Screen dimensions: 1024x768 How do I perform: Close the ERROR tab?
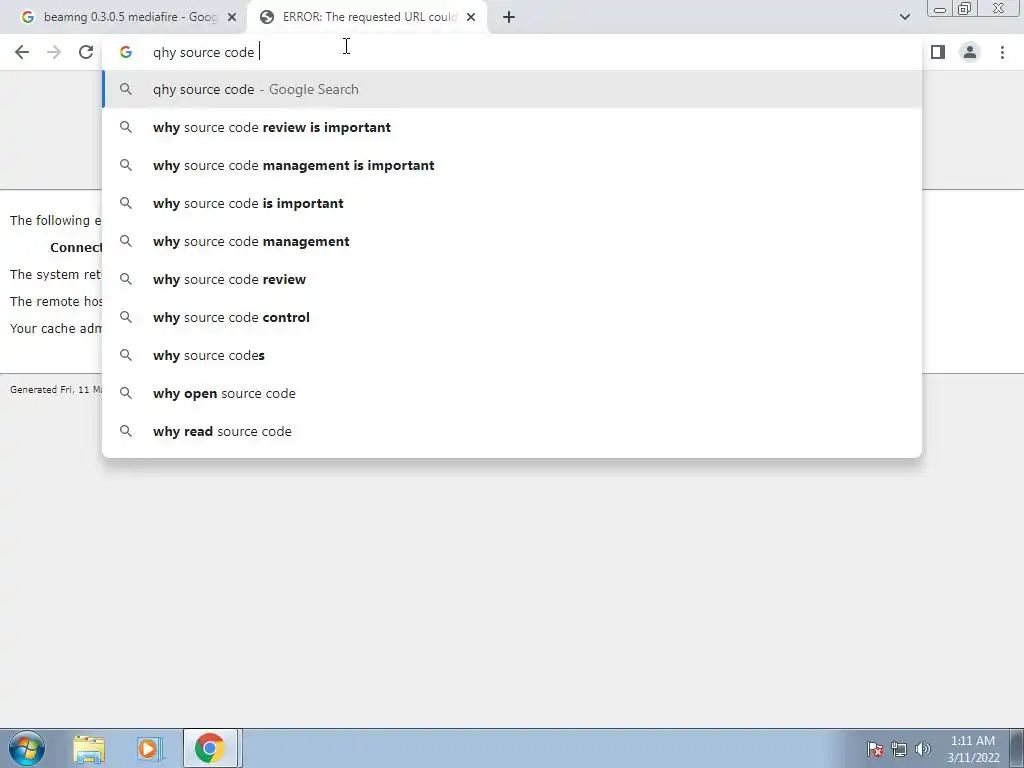click(x=471, y=18)
